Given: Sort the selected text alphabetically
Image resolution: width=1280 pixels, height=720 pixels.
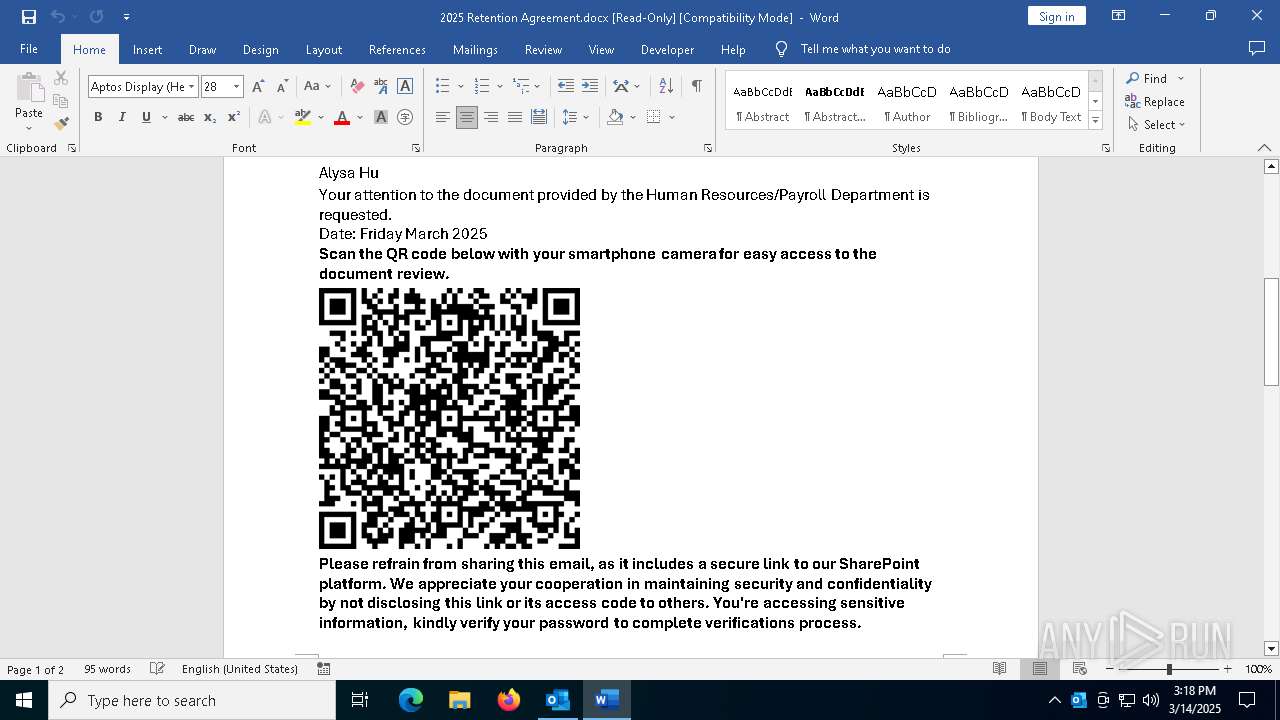Looking at the screenshot, I should [666, 87].
